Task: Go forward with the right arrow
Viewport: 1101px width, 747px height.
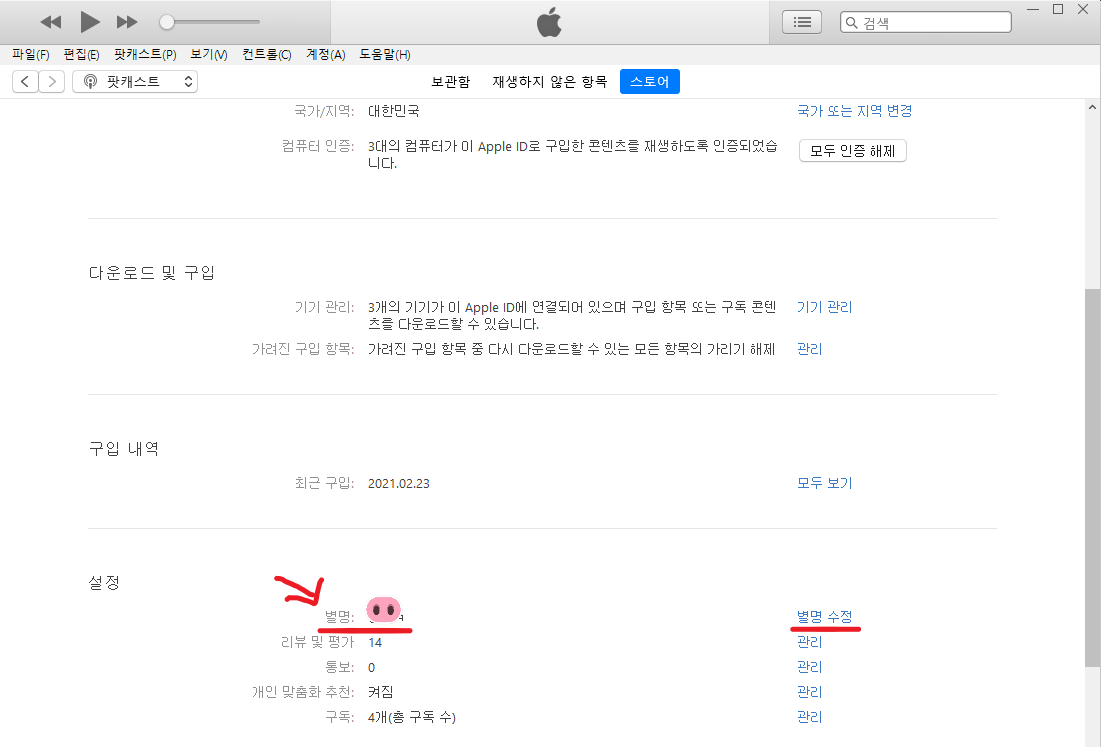Action: point(52,81)
